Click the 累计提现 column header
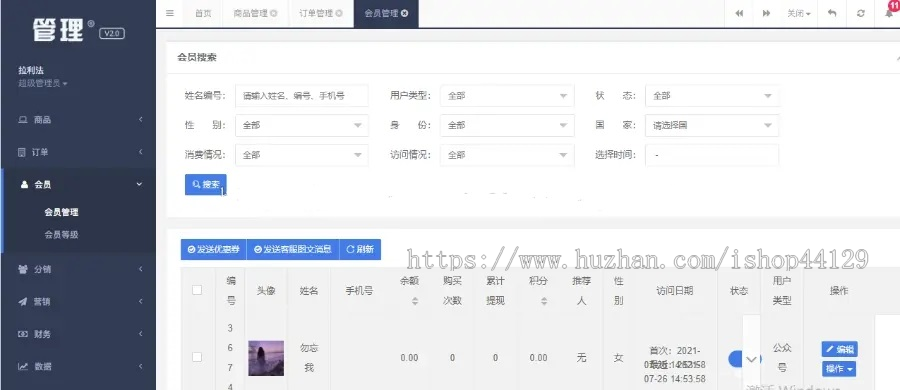 (495, 291)
